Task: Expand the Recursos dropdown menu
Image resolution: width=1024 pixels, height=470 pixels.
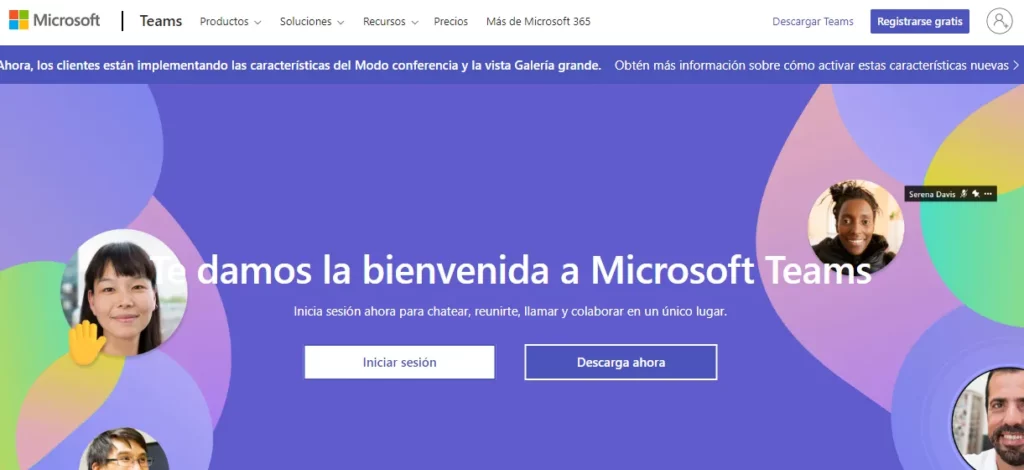Action: [x=390, y=22]
